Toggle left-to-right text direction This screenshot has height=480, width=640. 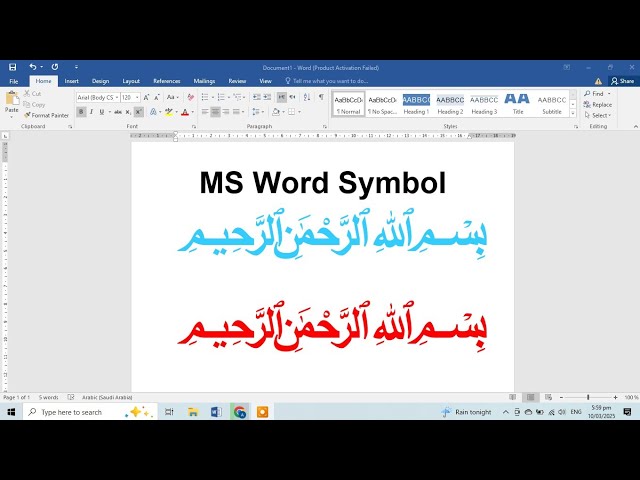[282, 97]
